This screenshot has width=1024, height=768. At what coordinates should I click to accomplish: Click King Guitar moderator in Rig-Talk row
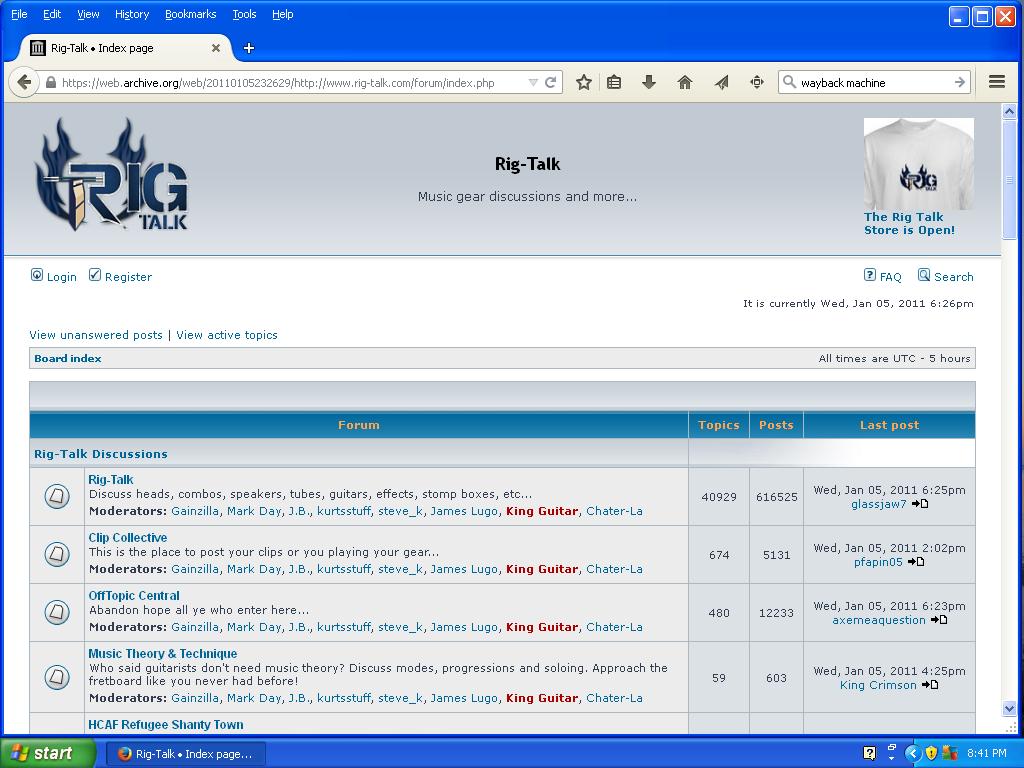point(542,511)
